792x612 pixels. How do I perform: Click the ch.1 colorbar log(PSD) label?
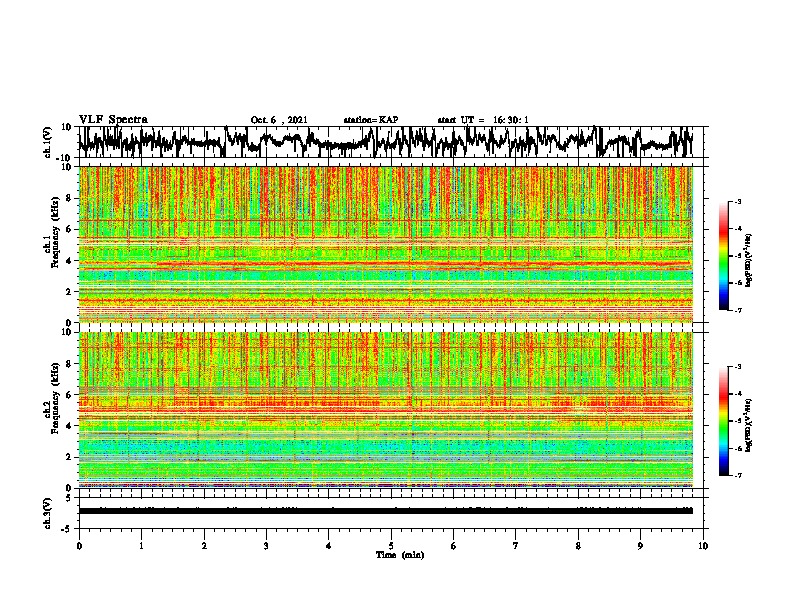coord(748,261)
